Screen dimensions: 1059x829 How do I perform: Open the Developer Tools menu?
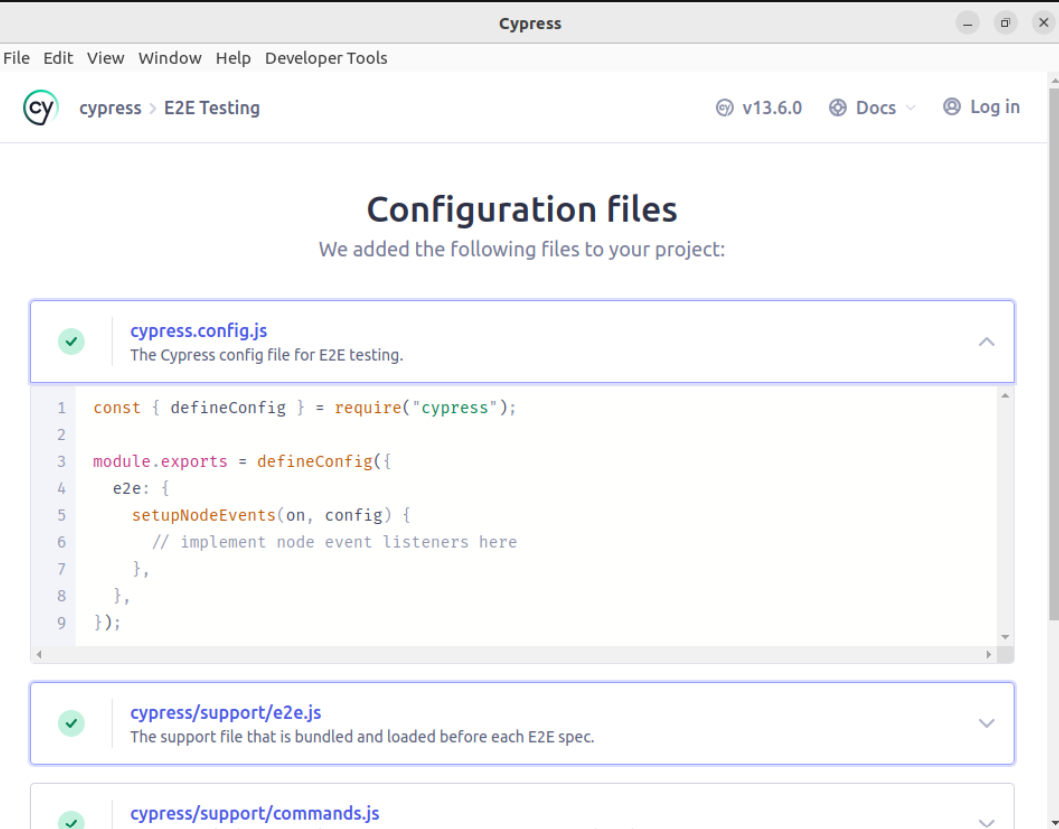[325, 58]
